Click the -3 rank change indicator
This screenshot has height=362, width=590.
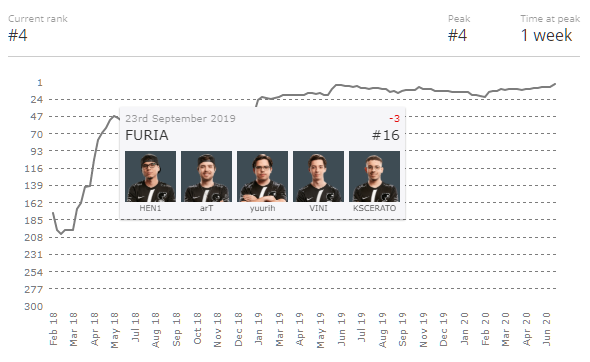(394, 119)
